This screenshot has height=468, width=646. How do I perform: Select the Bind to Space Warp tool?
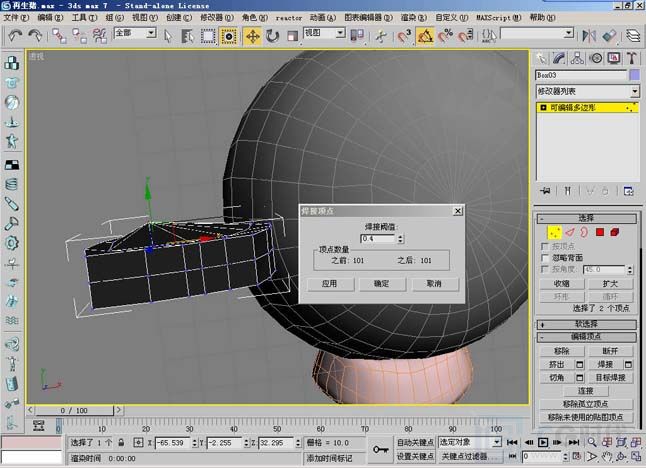[100, 36]
